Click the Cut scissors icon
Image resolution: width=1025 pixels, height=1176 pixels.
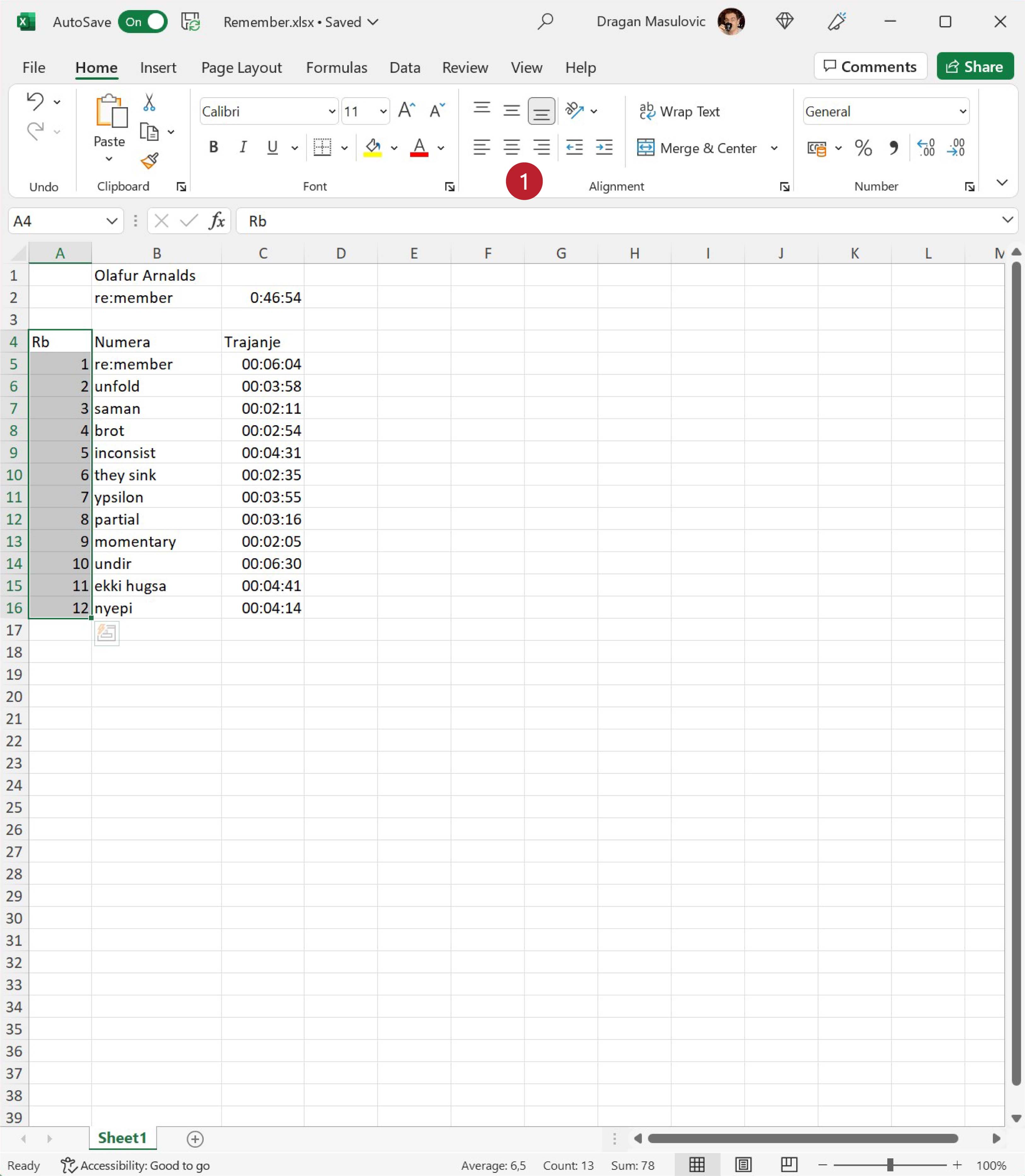point(149,102)
